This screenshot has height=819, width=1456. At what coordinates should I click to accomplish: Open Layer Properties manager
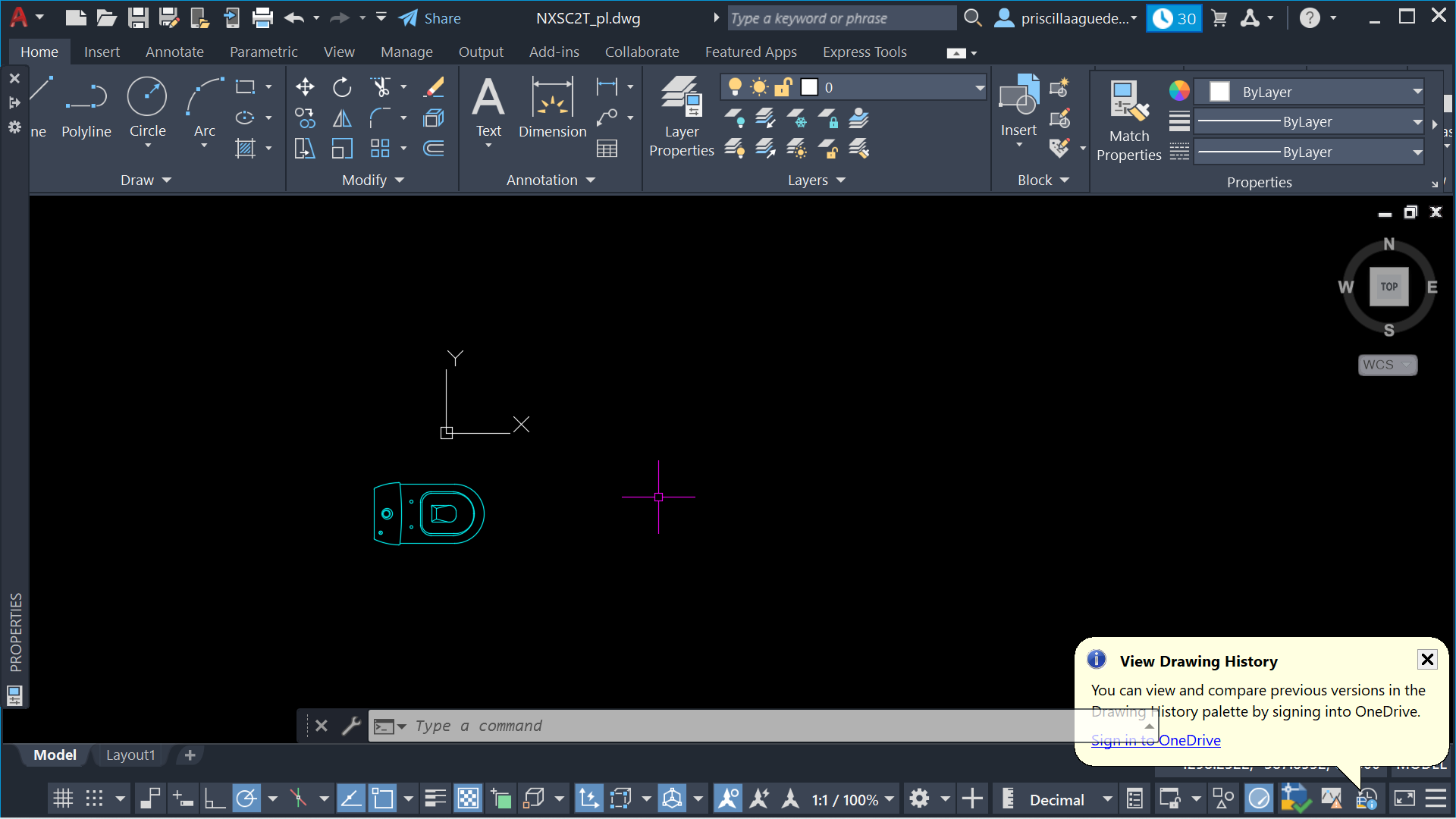pos(682,117)
